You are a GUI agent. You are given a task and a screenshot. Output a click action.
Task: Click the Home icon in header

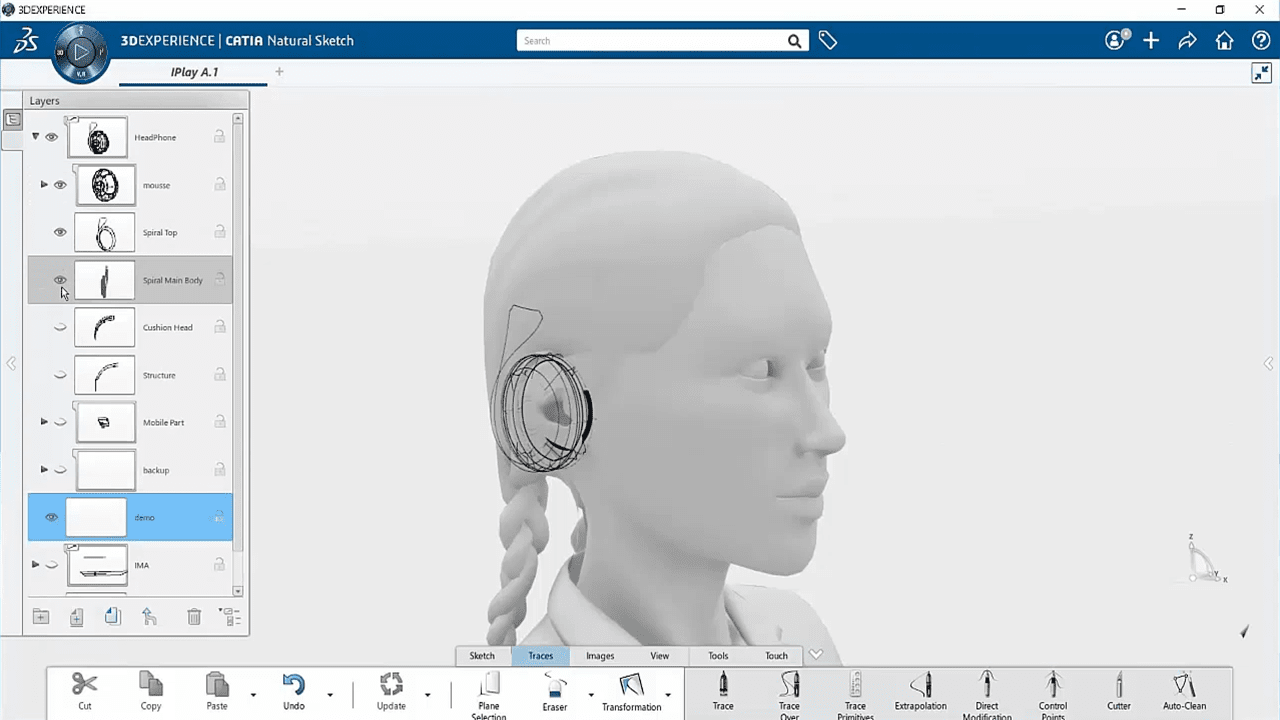(1224, 41)
